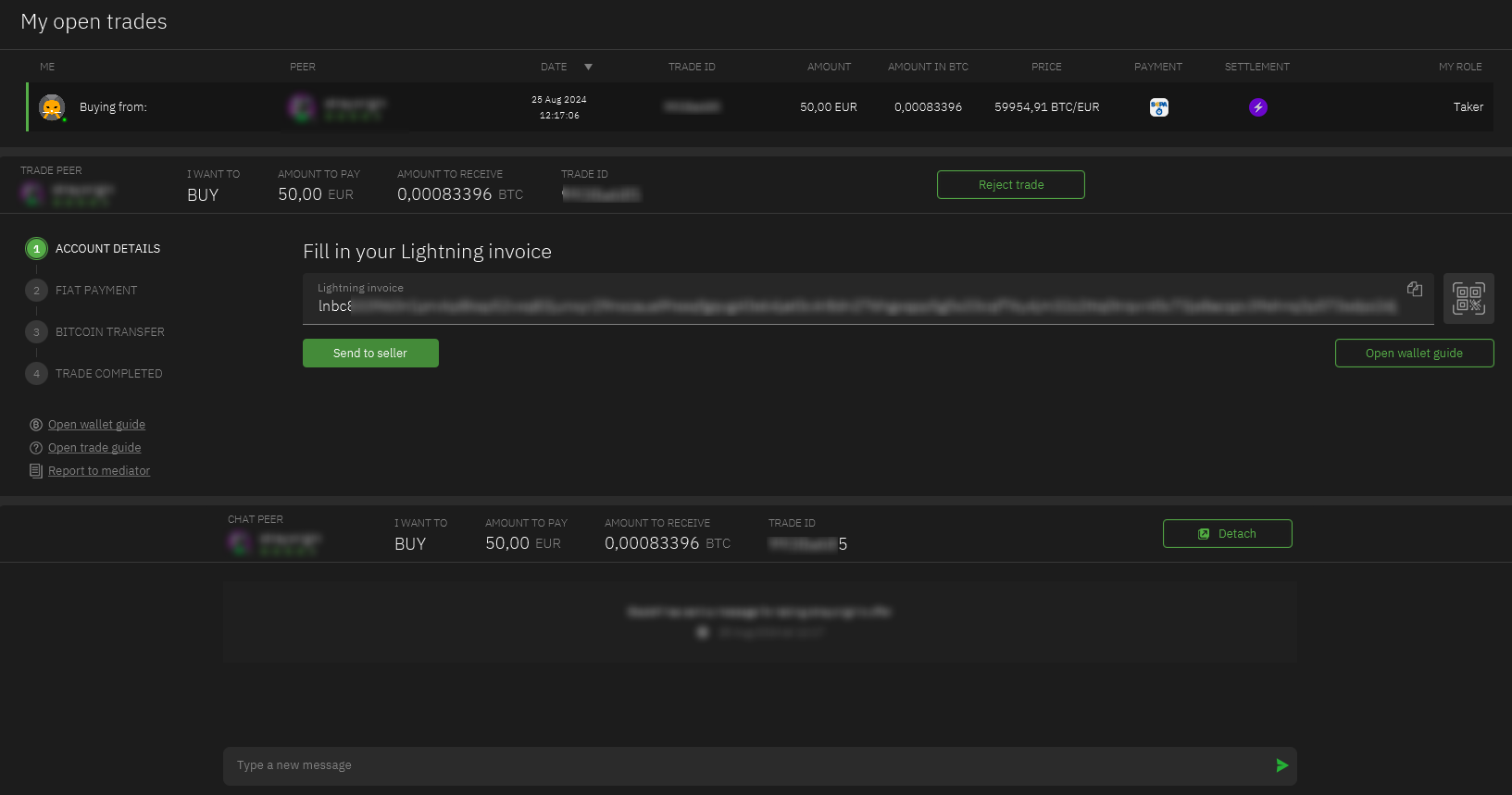This screenshot has height=795, width=1512.
Task: Click my orange avatar icon
Action: 52,107
